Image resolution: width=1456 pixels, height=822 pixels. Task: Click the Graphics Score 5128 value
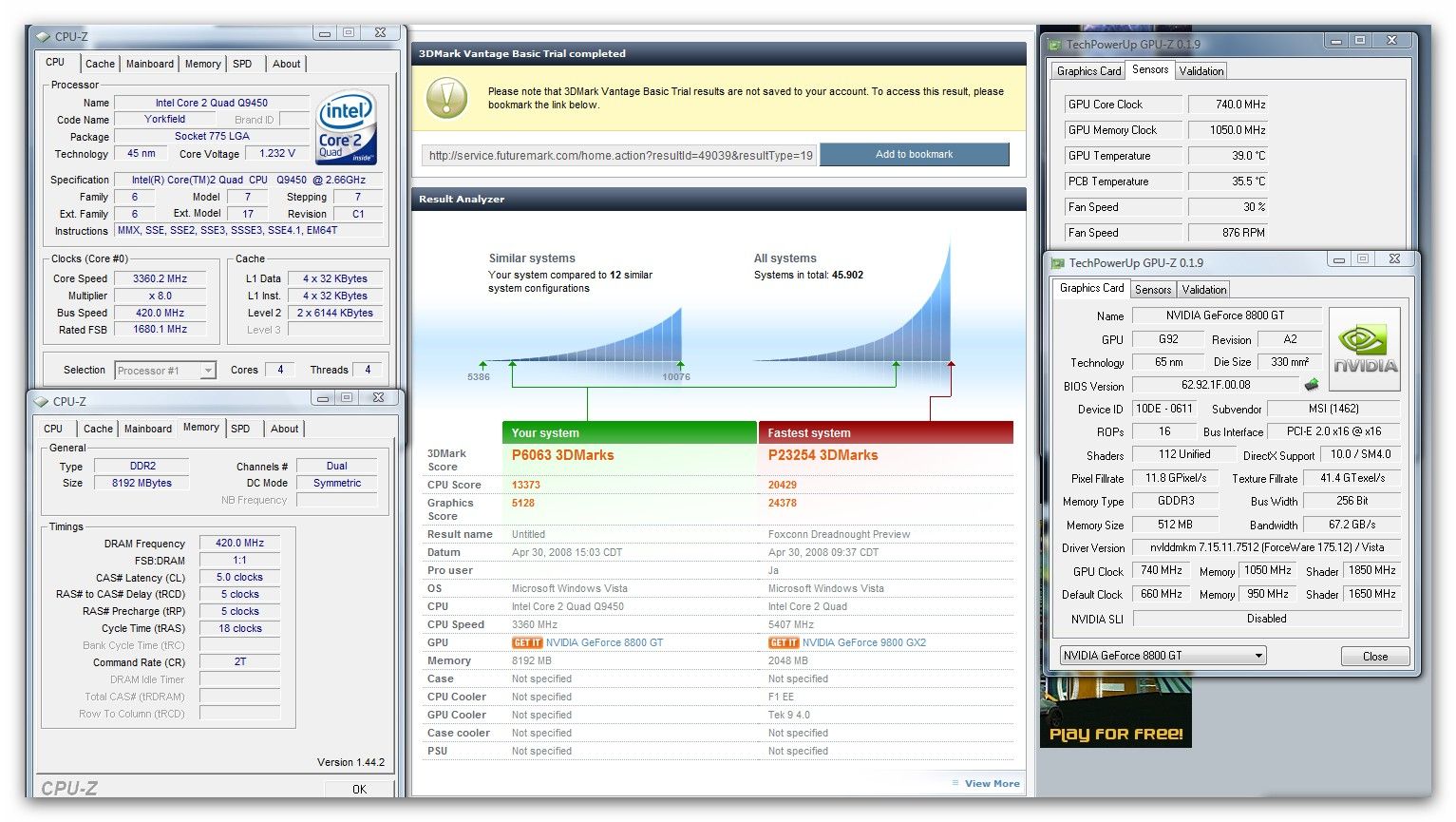pos(522,504)
